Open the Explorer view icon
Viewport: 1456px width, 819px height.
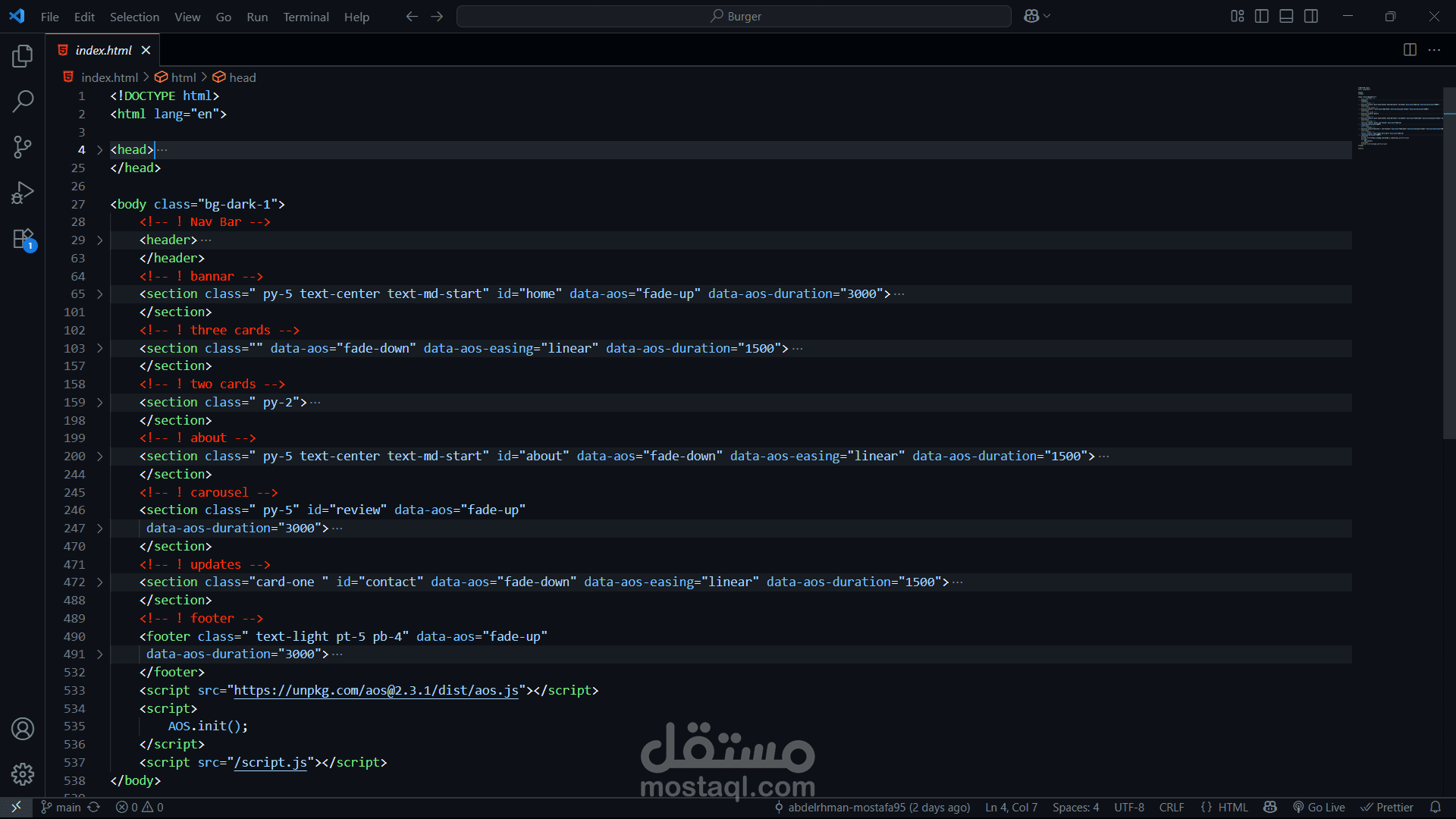pyautogui.click(x=23, y=55)
